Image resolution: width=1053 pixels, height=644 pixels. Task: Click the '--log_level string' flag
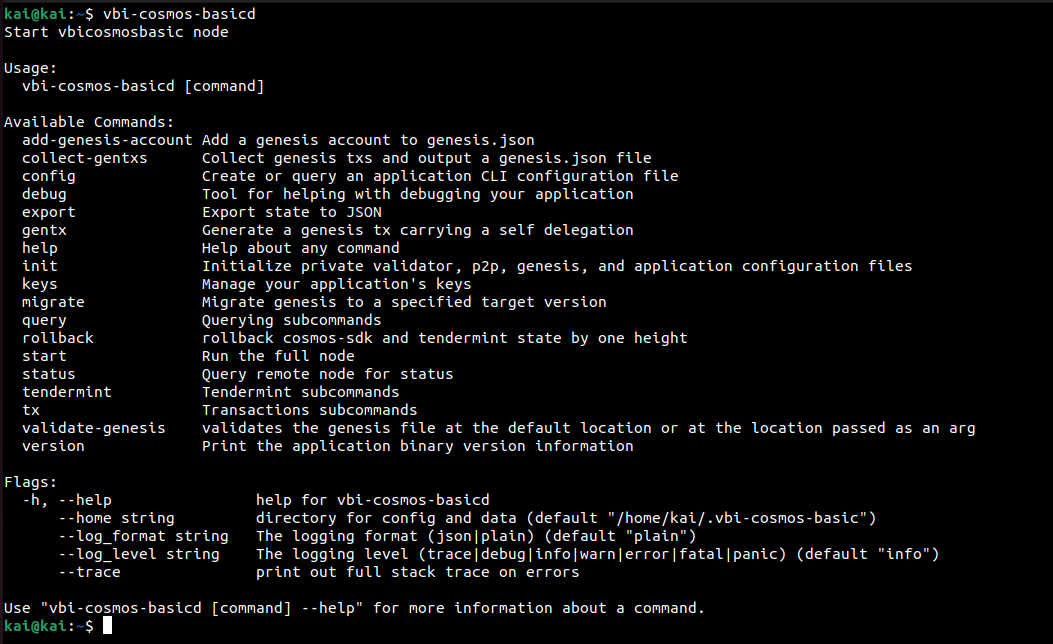(x=138, y=555)
